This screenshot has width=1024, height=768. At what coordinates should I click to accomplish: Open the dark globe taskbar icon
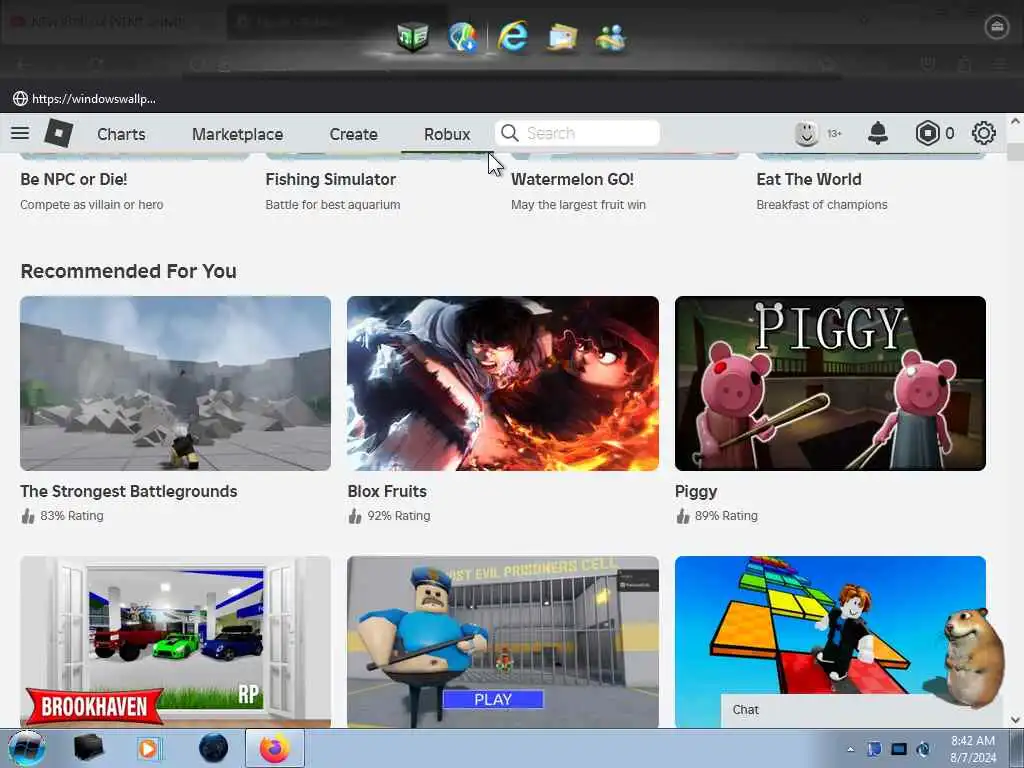pyautogui.click(x=214, y=748)
